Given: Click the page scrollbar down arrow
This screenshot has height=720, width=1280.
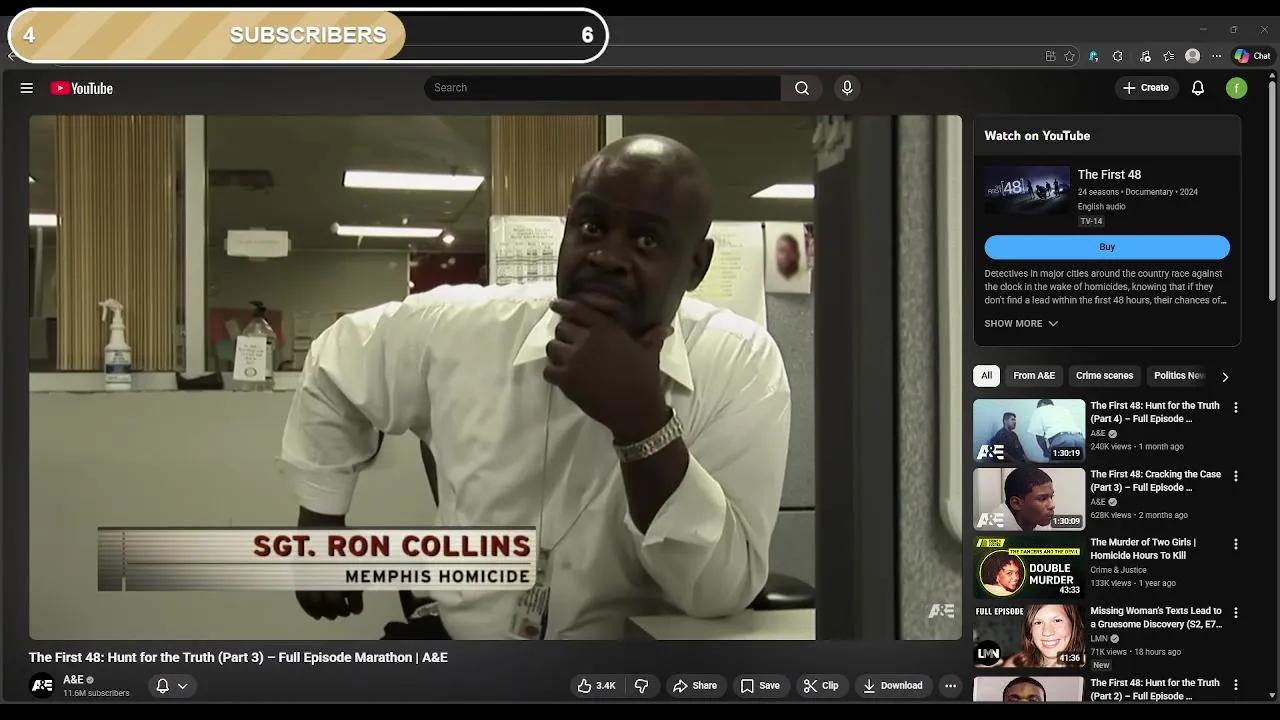Looking at the screenshot, I should click(1273, 695).
